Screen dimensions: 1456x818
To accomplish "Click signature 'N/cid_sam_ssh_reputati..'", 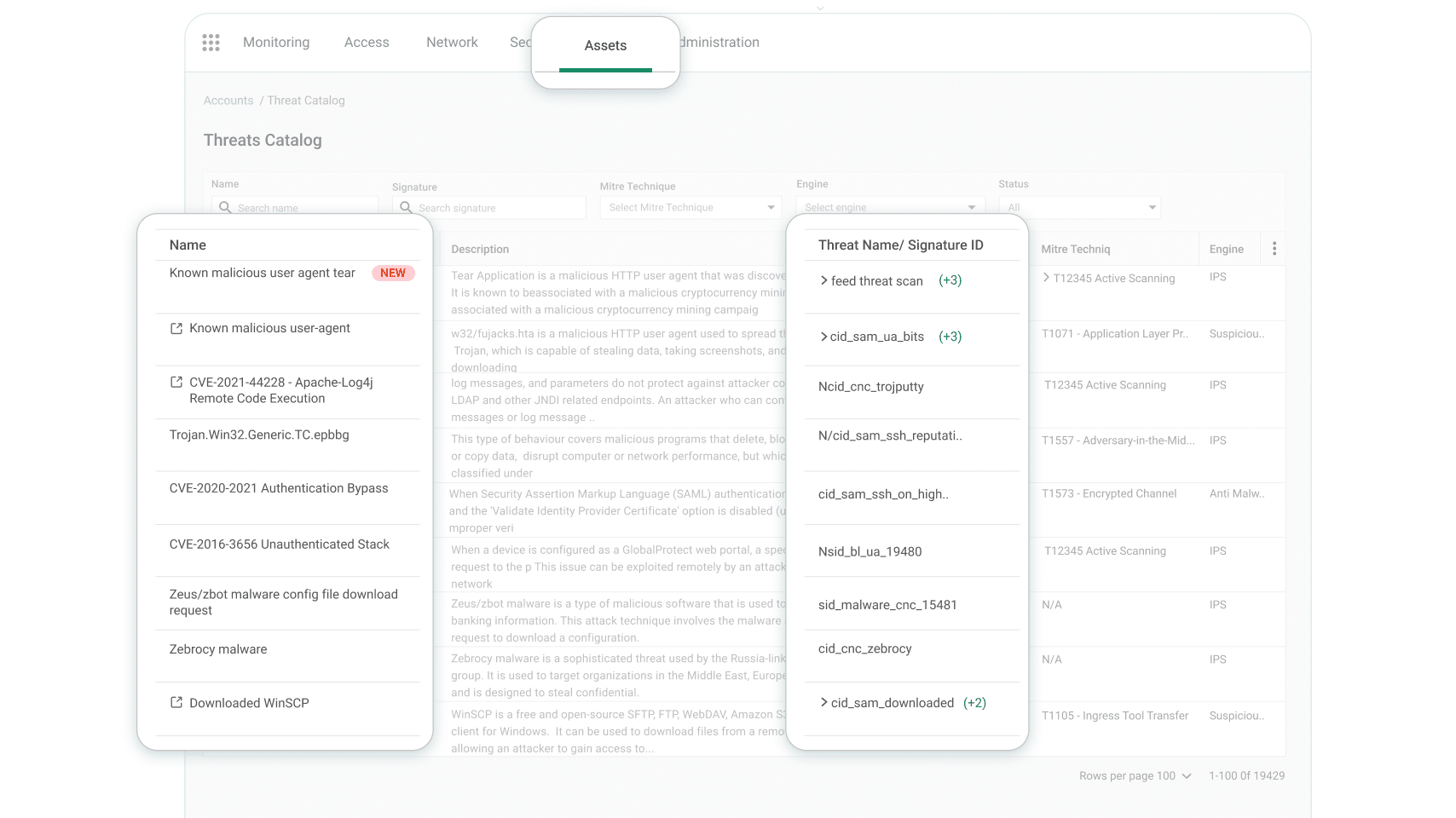I will coord(890,436).
